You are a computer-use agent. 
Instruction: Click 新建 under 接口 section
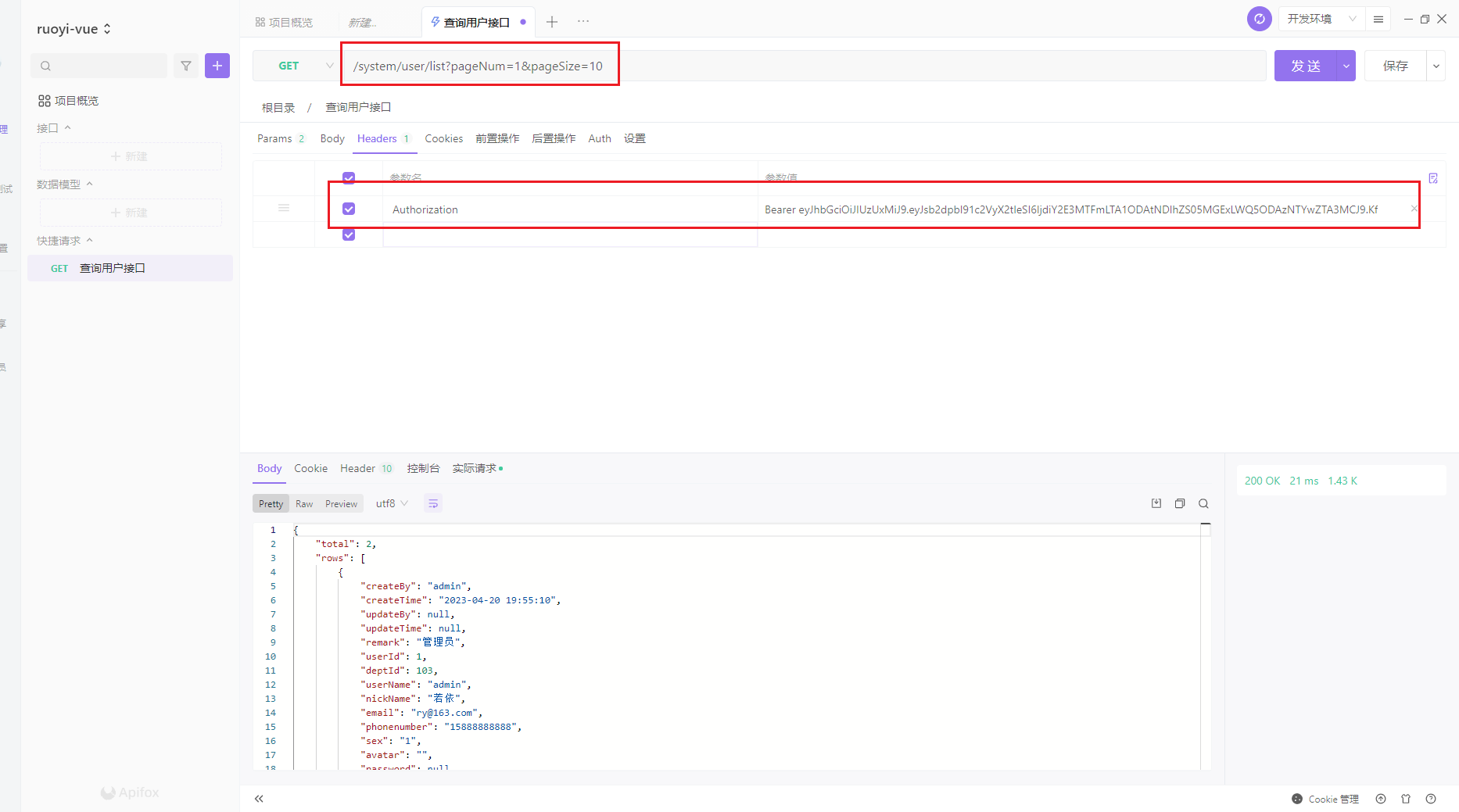131,156
